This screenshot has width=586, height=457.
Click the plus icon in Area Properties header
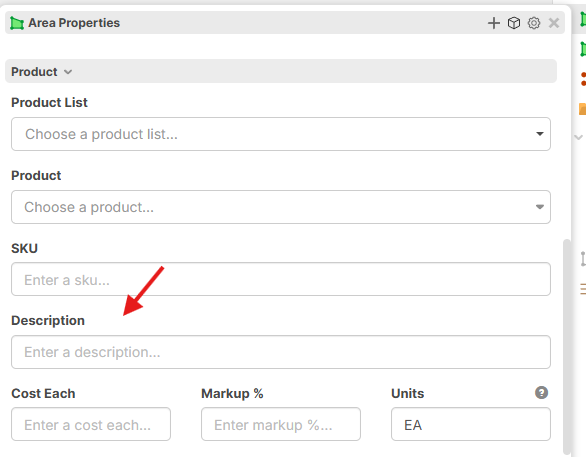coord(494,23)
